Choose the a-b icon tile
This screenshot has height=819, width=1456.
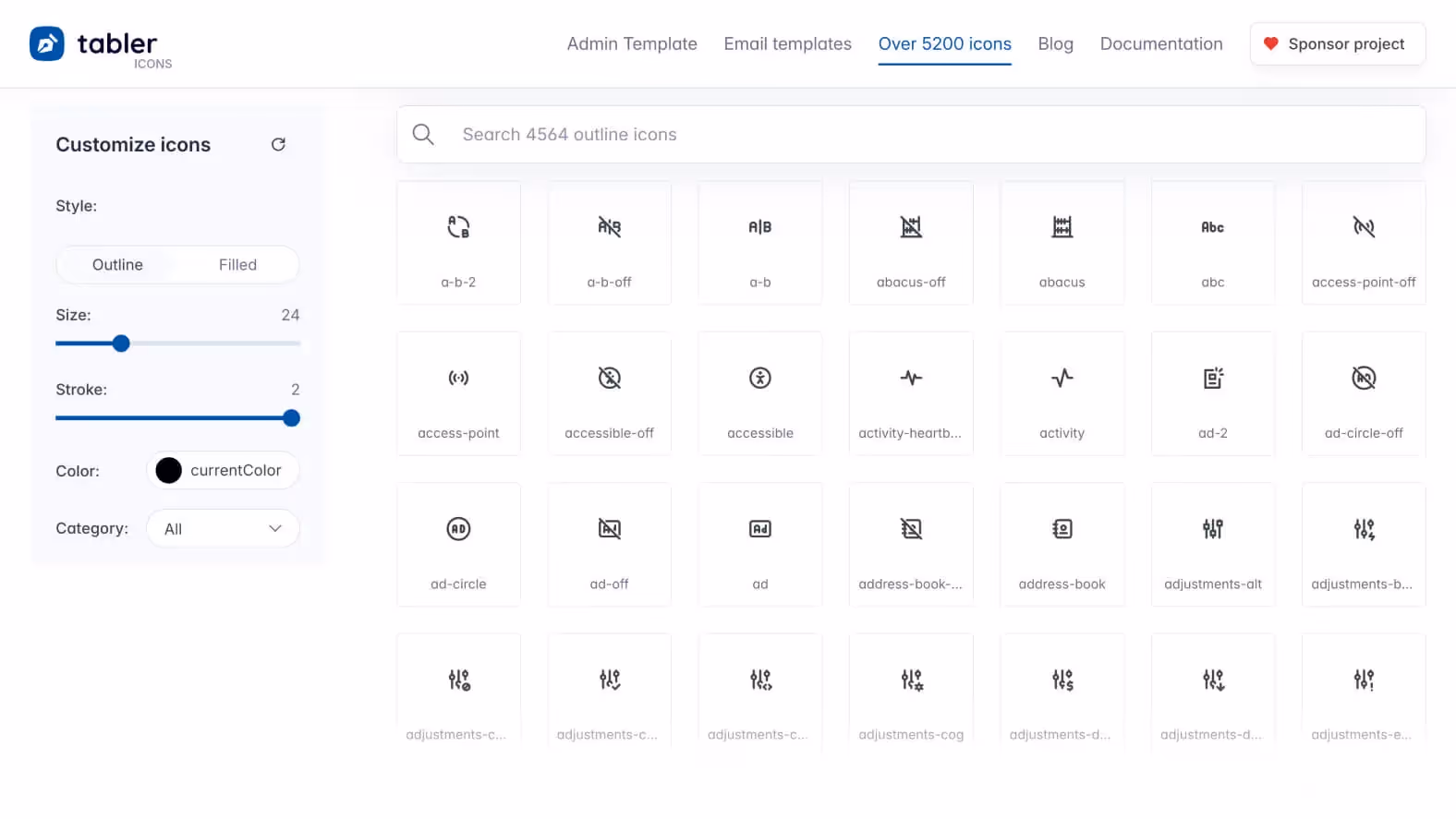coord(760,243)
